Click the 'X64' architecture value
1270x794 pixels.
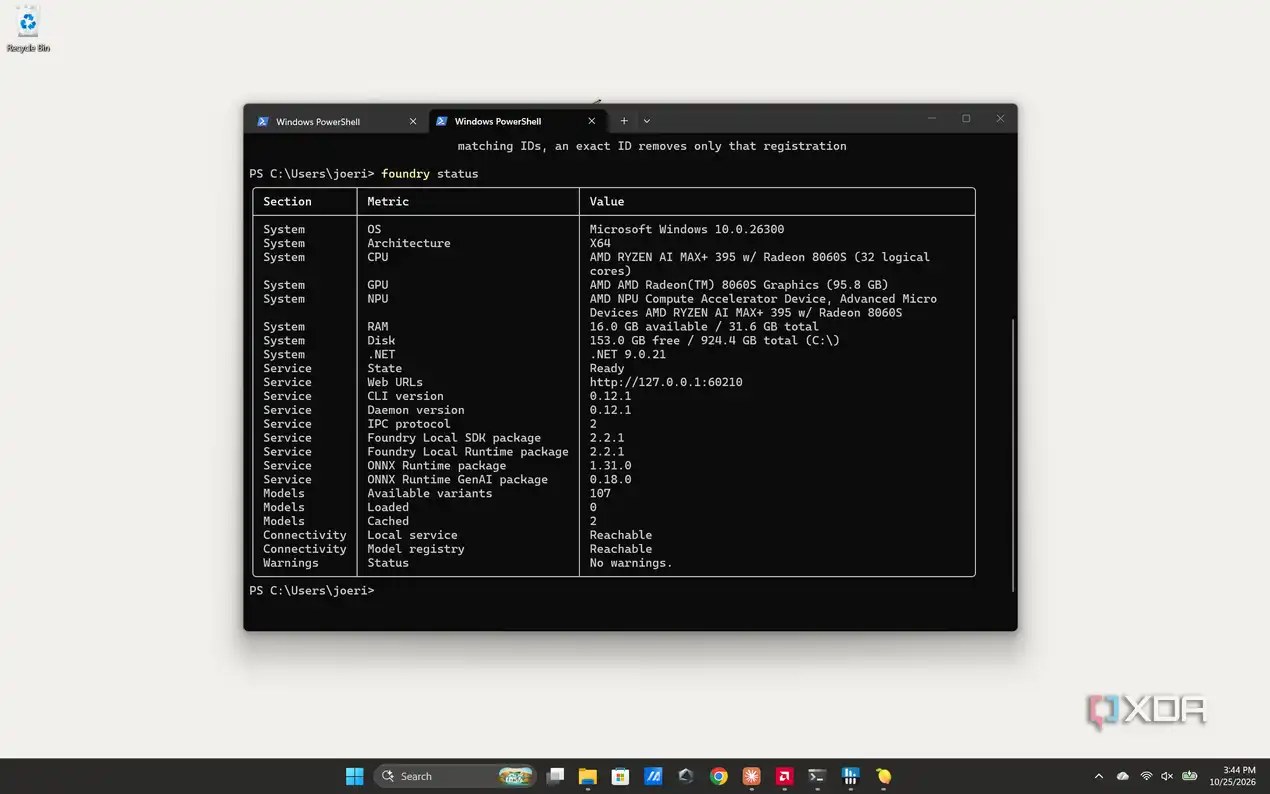[x=600, y=243]
